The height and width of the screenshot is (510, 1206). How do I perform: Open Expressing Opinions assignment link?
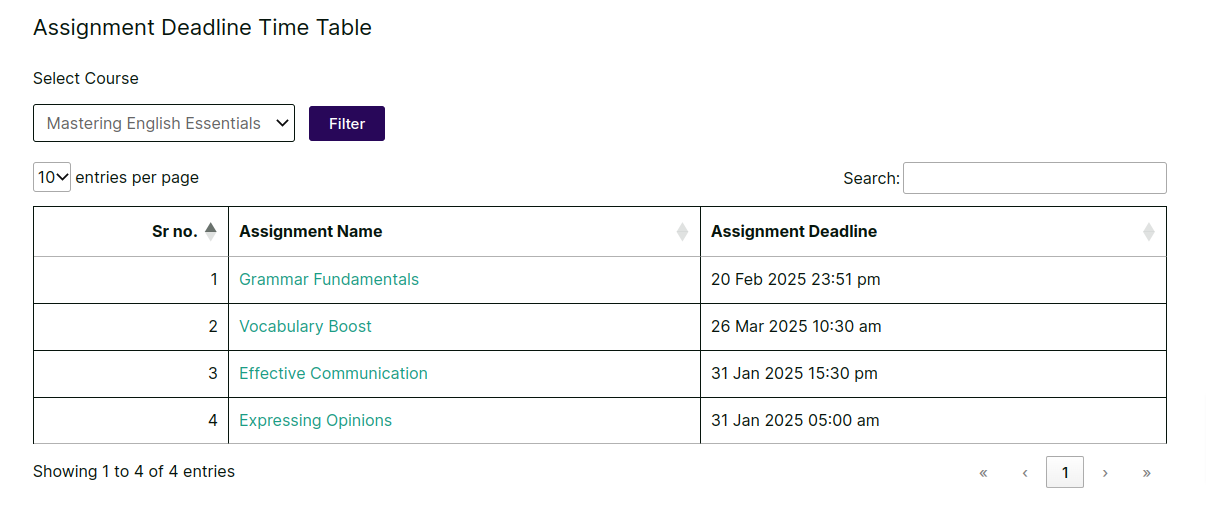tap(315, 421)
